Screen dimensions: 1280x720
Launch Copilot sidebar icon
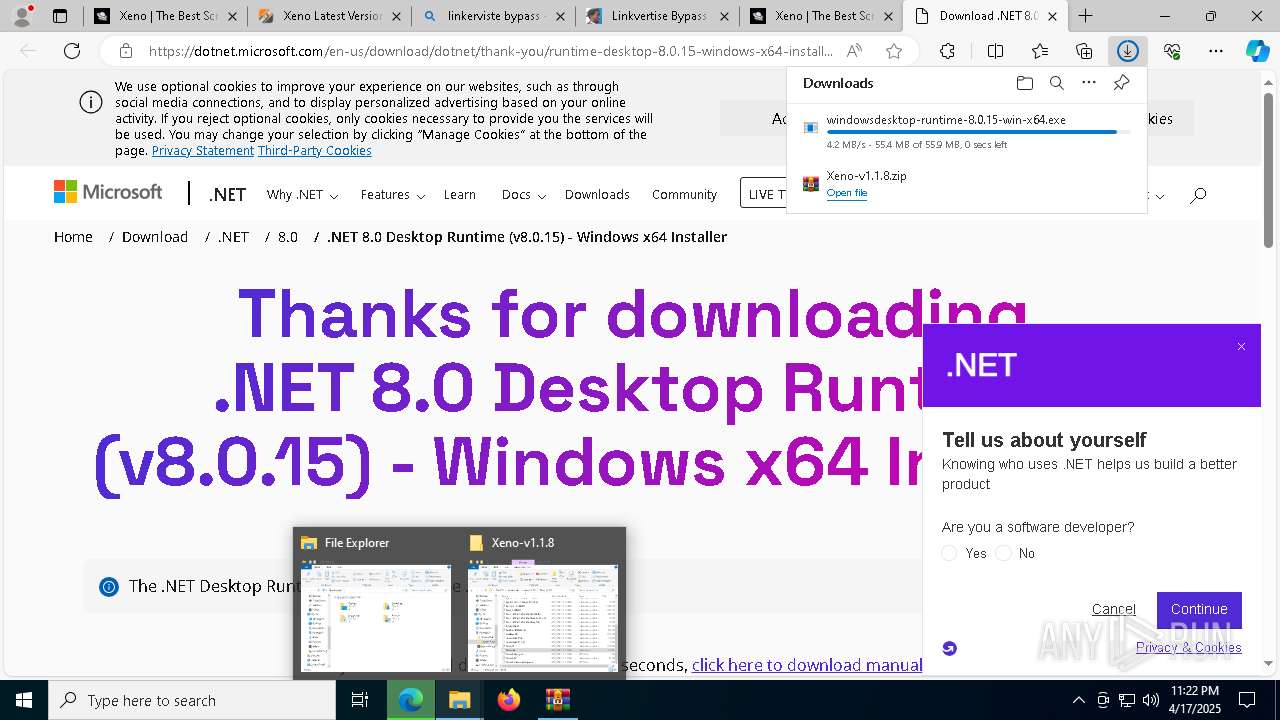[x=1257, y=51]
